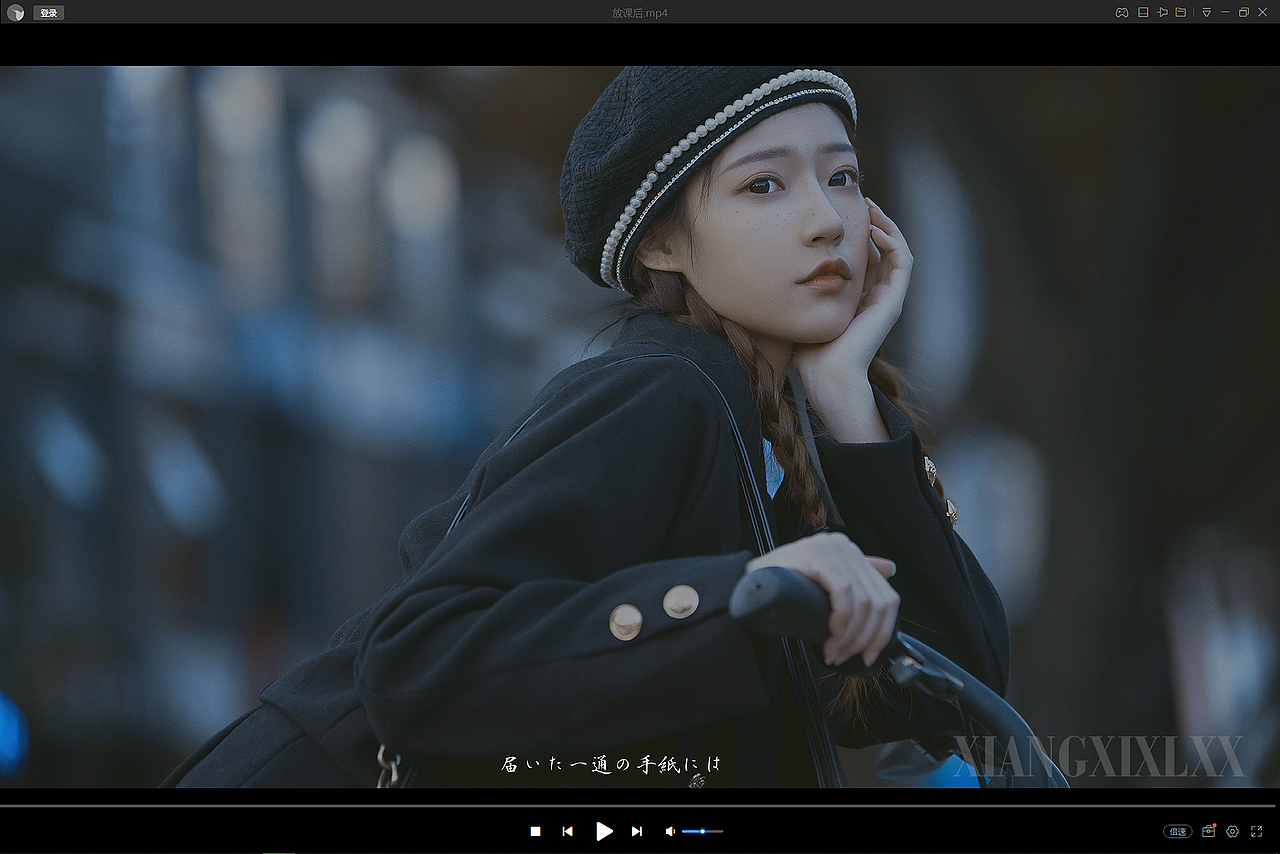Image resolution: width=1280 pixels, height=854 pixels.
Task: Open the 倍速 playback speed button
Action: (1178, 831)
